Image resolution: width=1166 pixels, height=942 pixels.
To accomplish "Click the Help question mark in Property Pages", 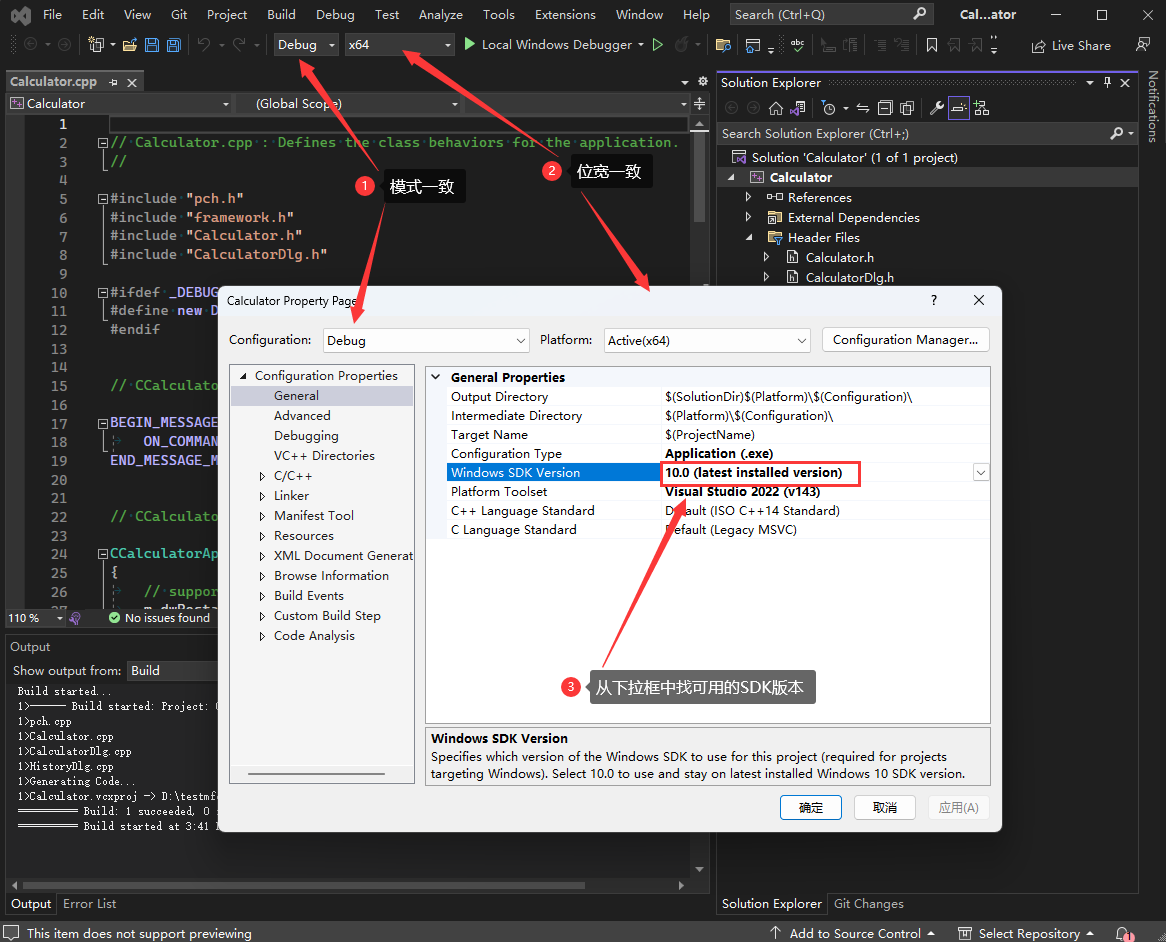I will pyautogui.click(x=933, y=300).
